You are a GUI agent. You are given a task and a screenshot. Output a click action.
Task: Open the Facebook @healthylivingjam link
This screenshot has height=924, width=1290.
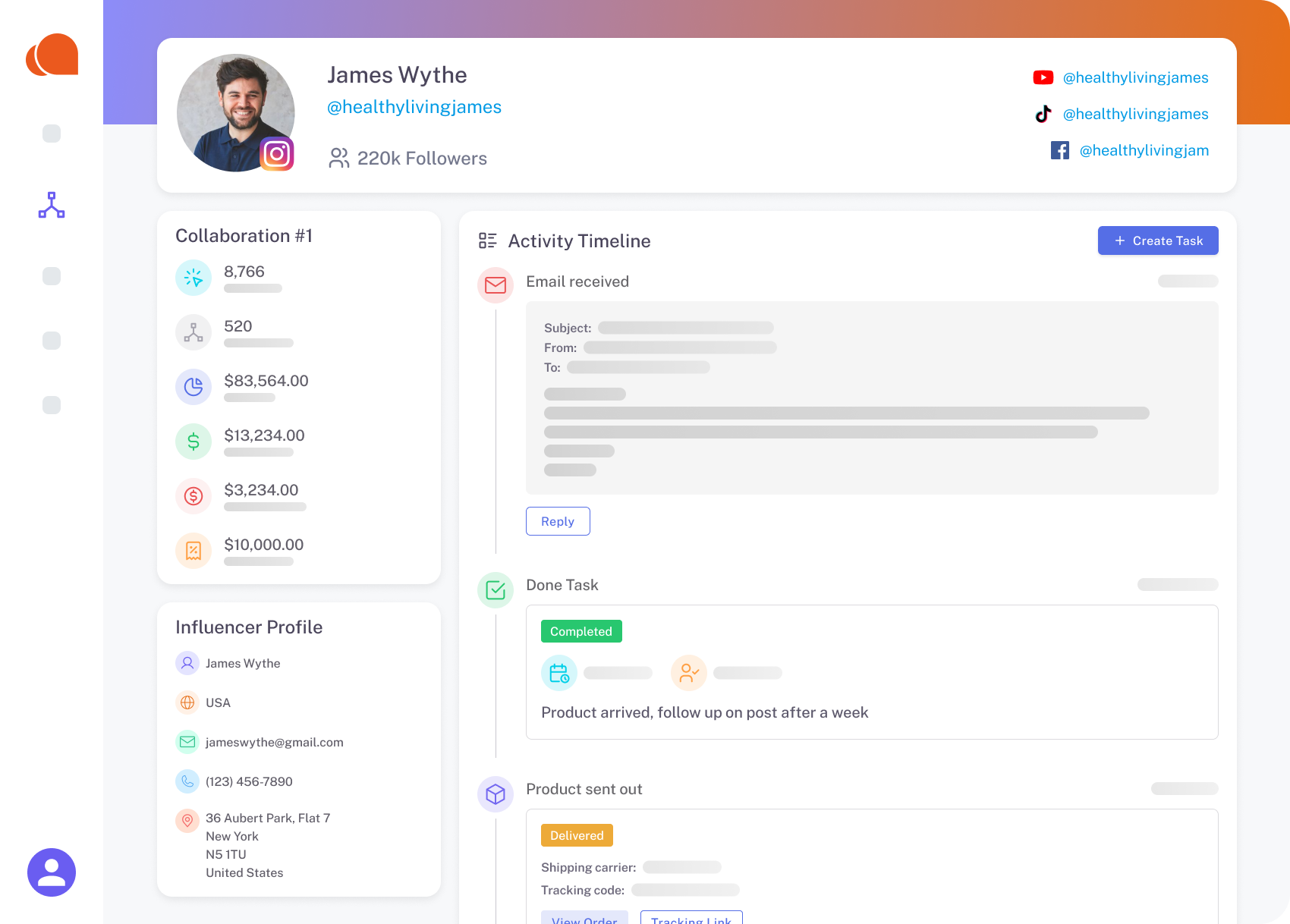[1144, 150]
